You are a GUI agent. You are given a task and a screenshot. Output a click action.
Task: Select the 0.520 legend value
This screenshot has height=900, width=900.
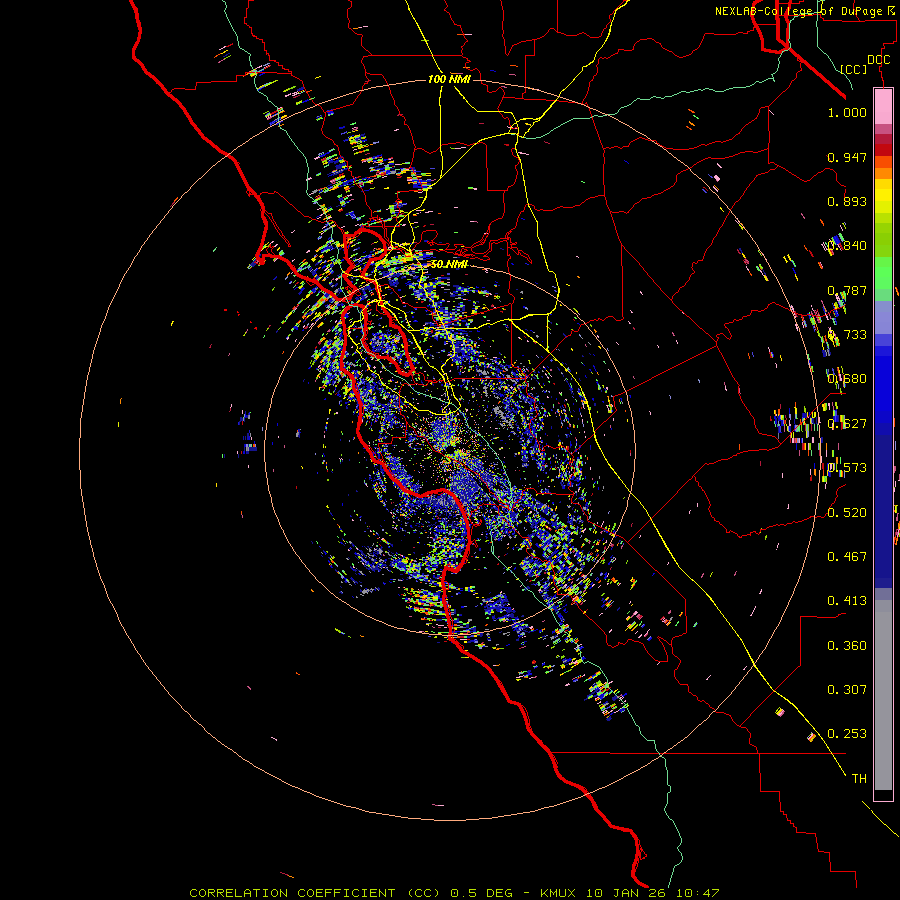tap(847, 512)
